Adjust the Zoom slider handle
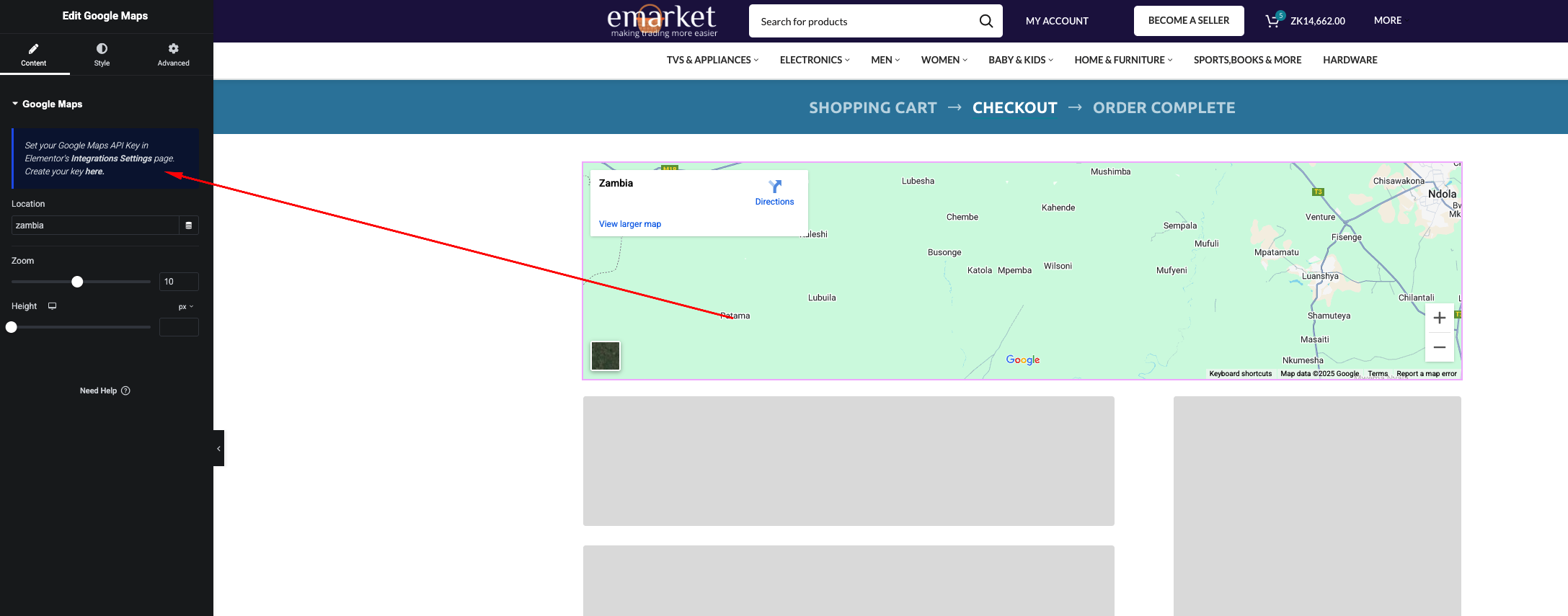Screen dimensions: 1568x616 point(77,282)
